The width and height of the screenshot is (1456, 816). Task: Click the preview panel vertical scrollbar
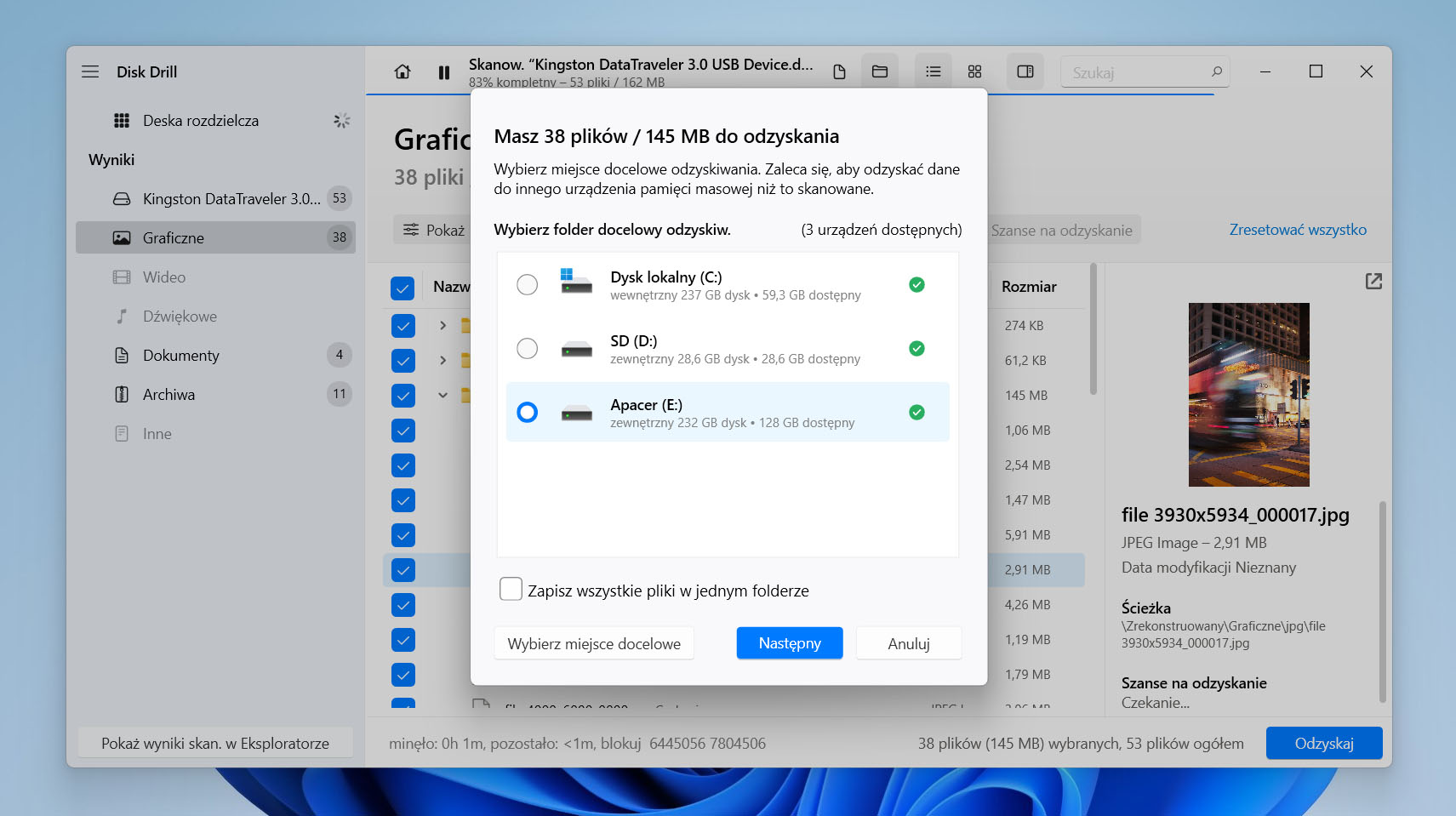1383,602
